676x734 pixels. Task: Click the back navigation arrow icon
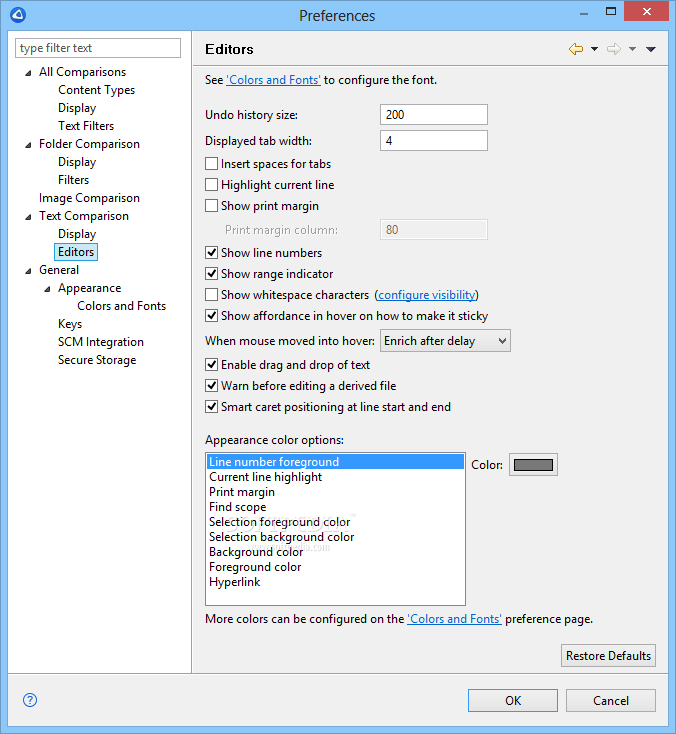tap(576, 49)
